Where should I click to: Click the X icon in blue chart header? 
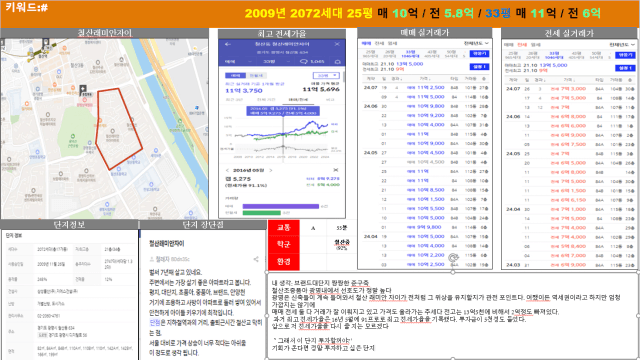point(337,44)
